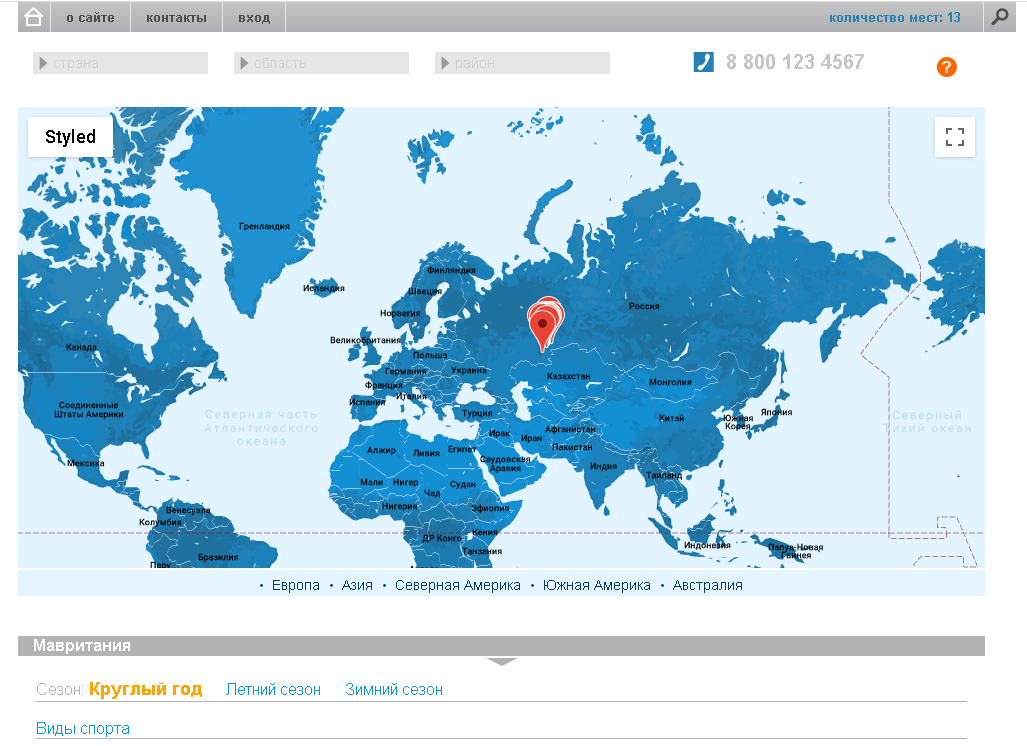Jump to 'Южная Америка' region
This screenshot has height=746, width=1027.
pyautogui.click(x=597, y=585)
